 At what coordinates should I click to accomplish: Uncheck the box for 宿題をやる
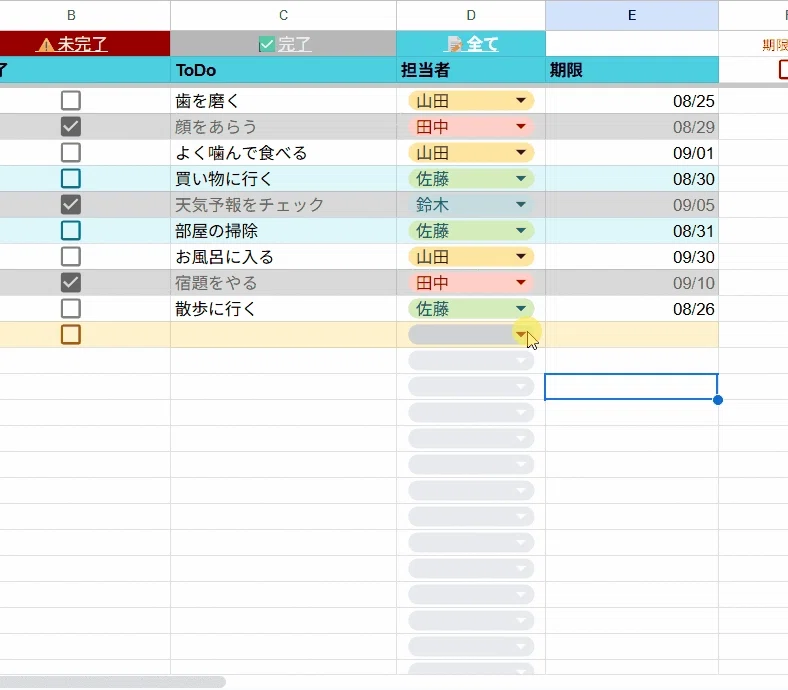click(x=70, y=282)
